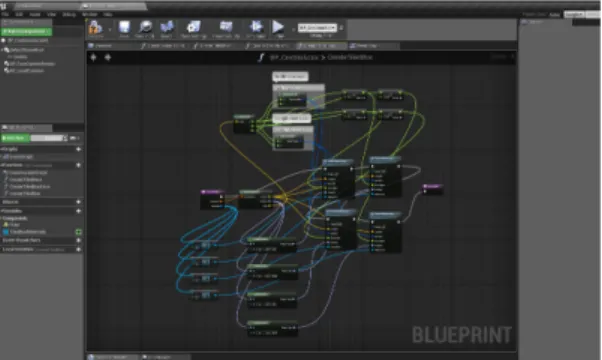602x360 pixels.
Task: Select the purple function entry node
Action: tap(212, 199)
